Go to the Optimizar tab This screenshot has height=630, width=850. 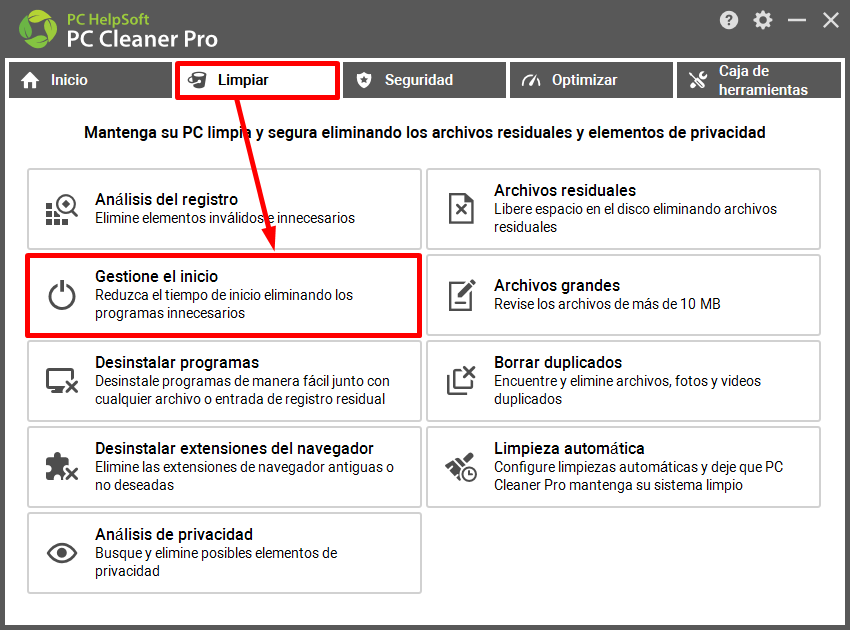tap(591, 80)
